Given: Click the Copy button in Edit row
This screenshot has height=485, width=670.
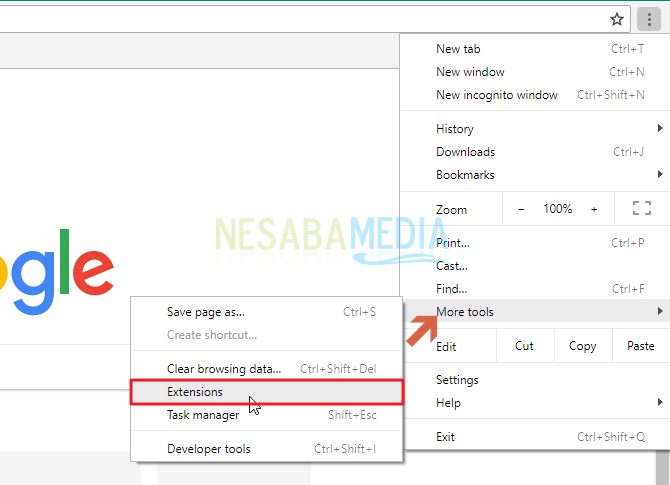Looking at the screenshot, I should pos(583,346).
